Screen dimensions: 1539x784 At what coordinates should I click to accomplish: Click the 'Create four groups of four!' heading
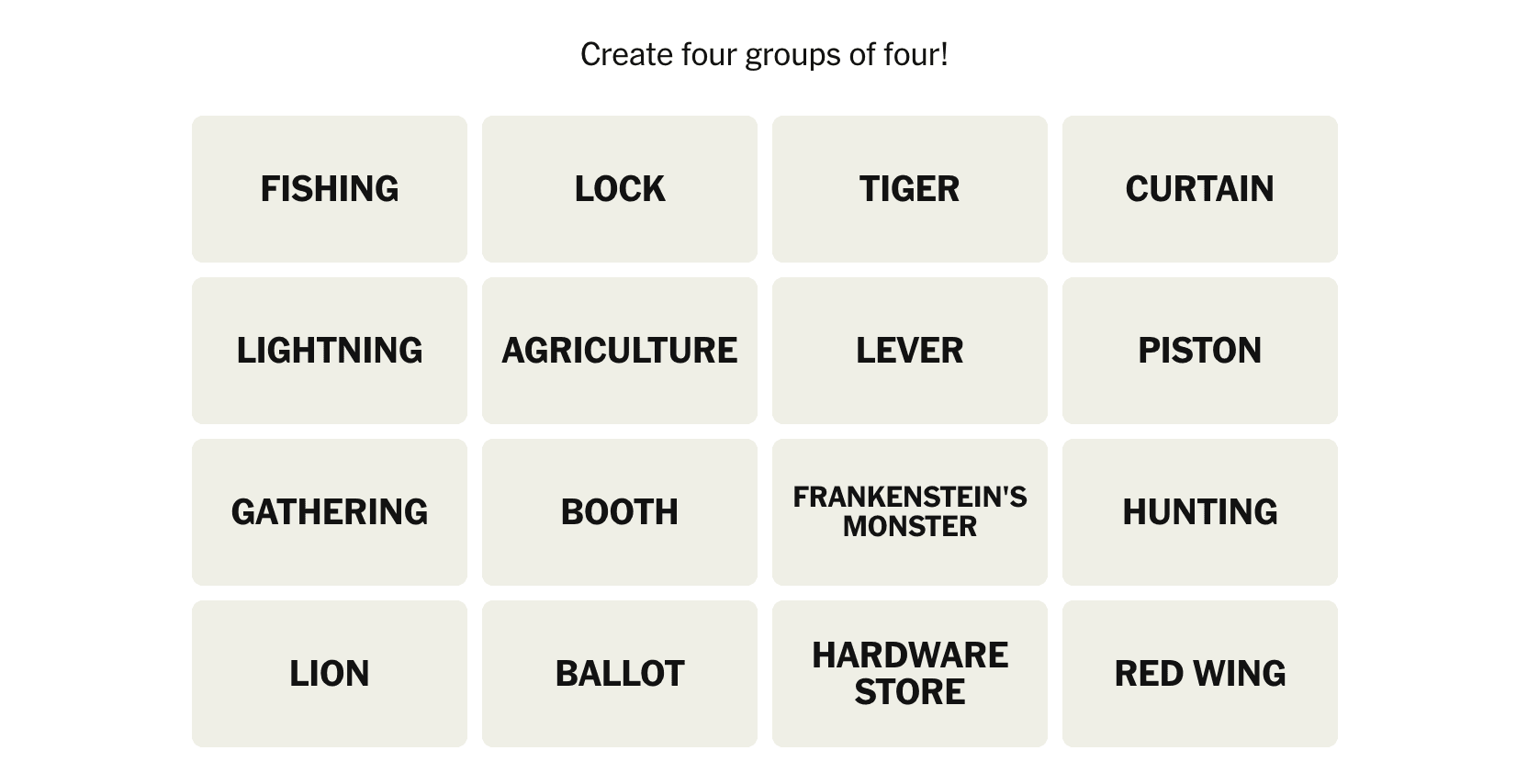[764, 55]
